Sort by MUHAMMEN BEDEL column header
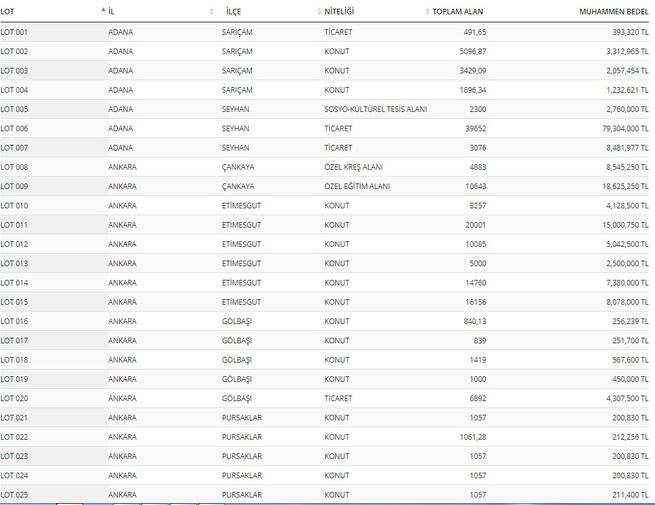Image resolution: width=655 pixels, height=505 pixels. click(x=614, y=11)
